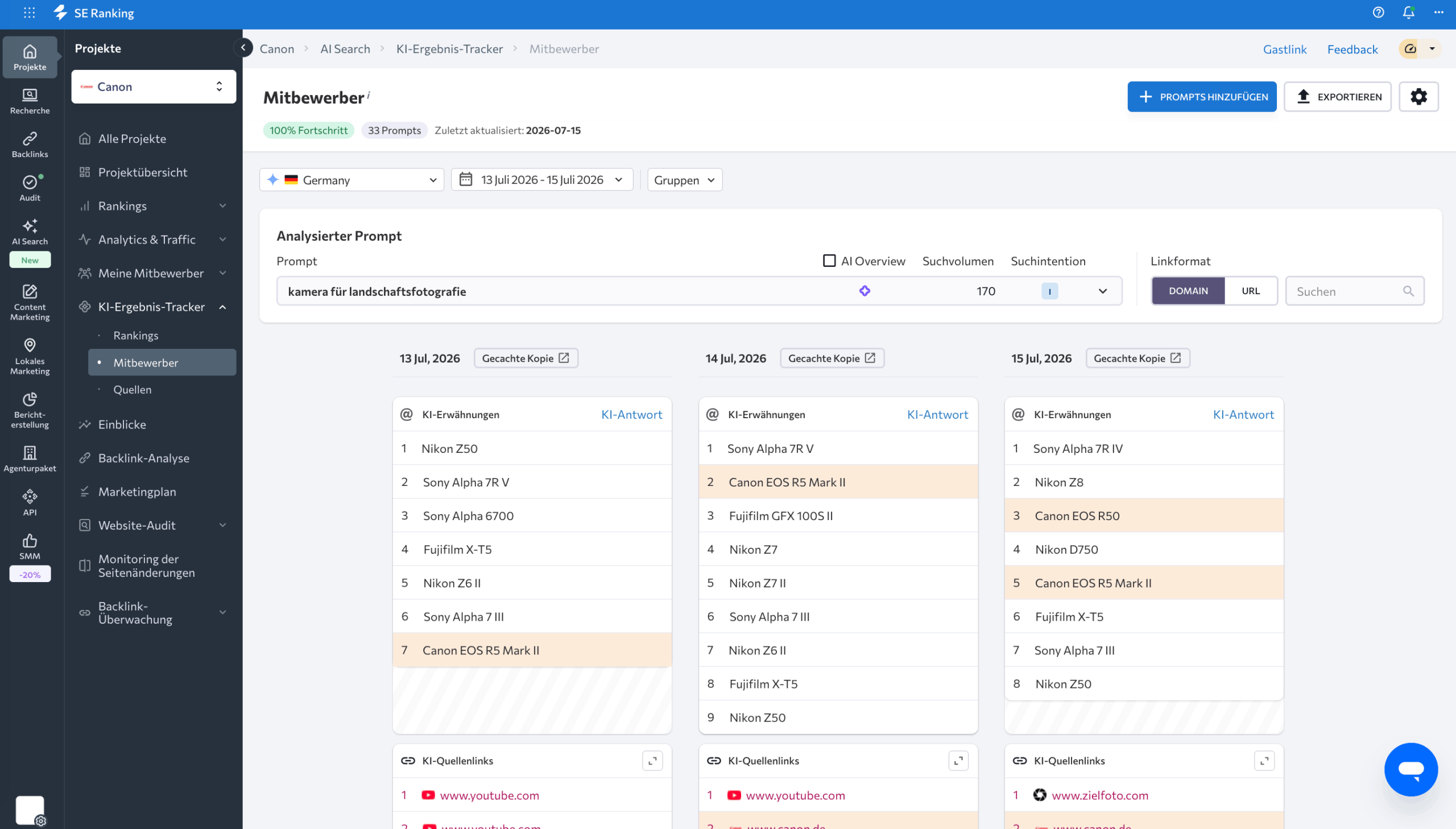Open Lokales Marketing in the left rail
Viewport: 1456px width, 829px height.
coord(30,357)
